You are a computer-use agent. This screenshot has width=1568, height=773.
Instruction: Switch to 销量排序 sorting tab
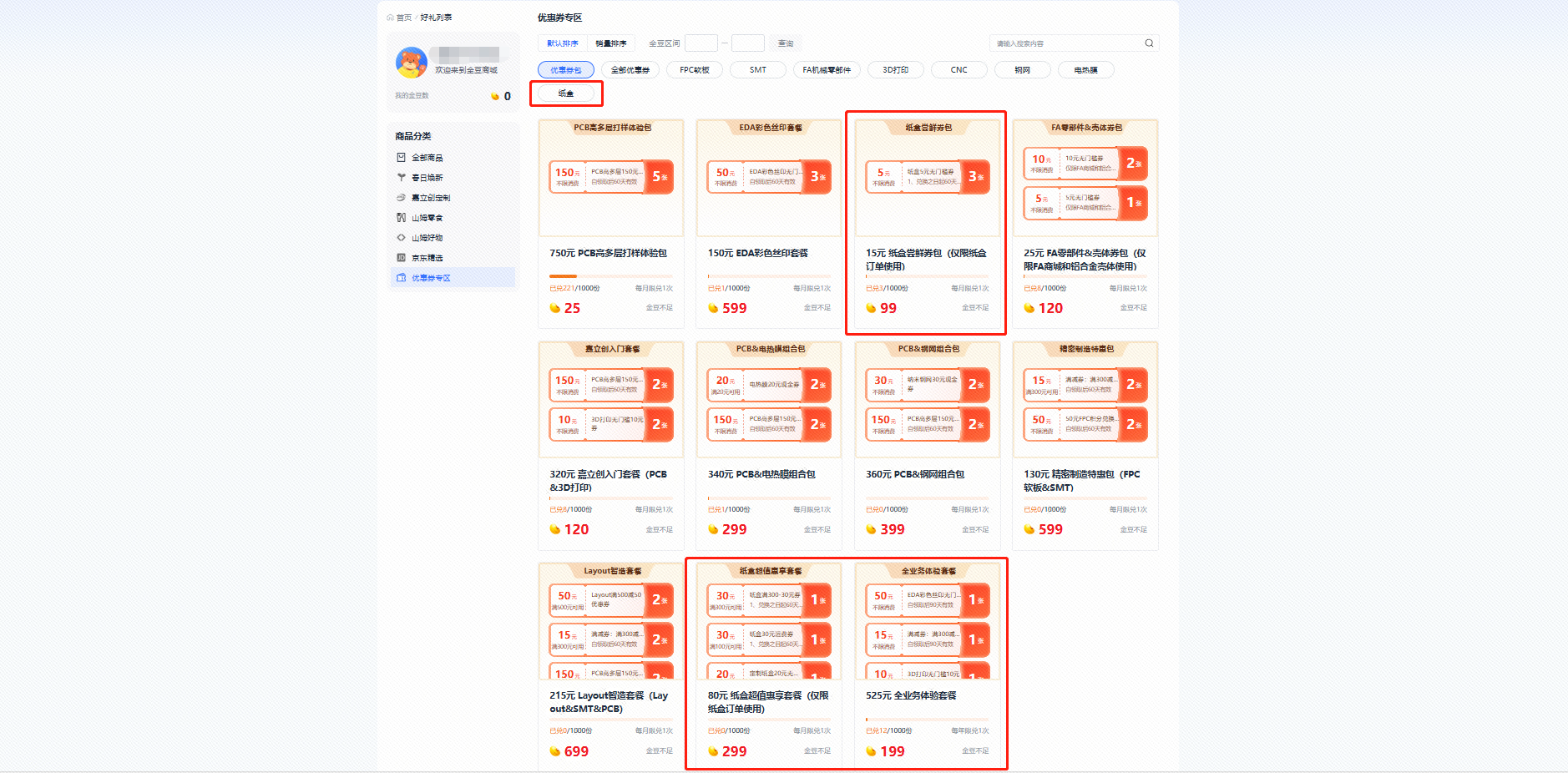(610, 43)
